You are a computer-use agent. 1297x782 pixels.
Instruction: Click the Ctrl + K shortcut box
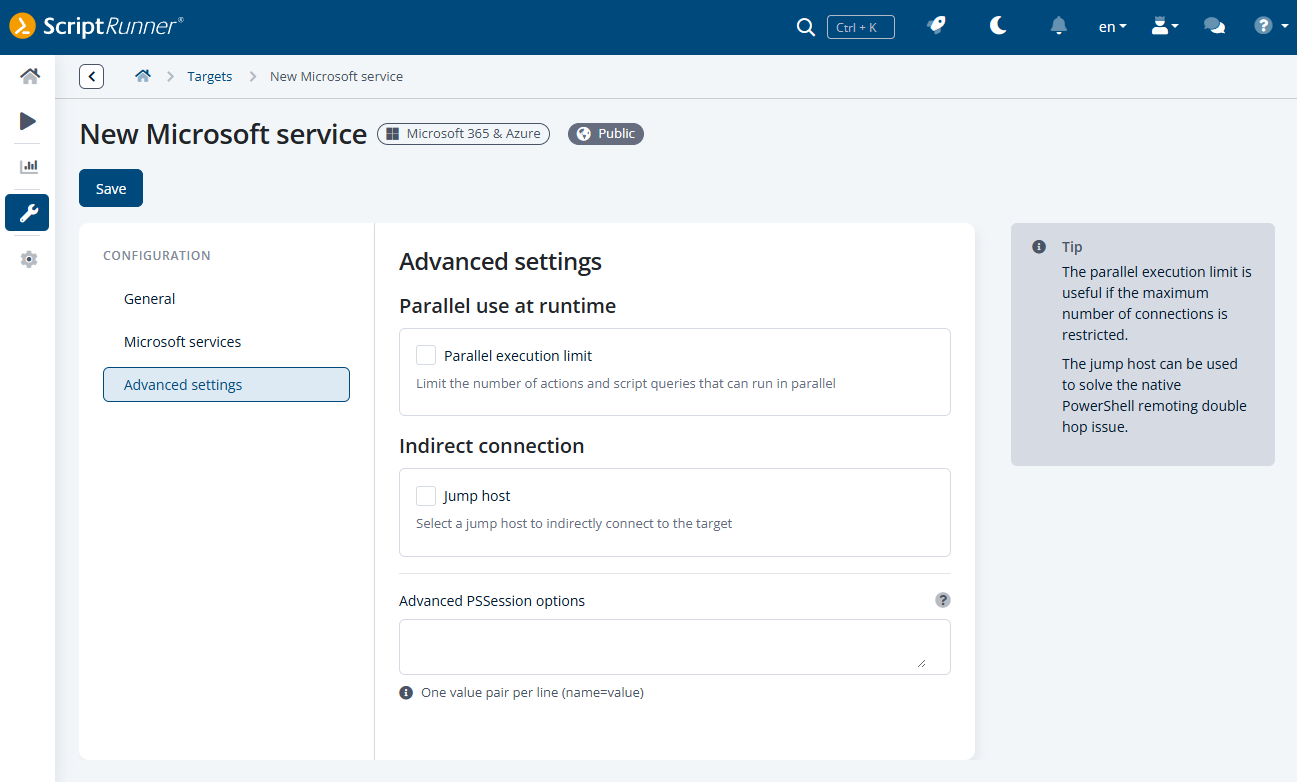pos(861,27)
